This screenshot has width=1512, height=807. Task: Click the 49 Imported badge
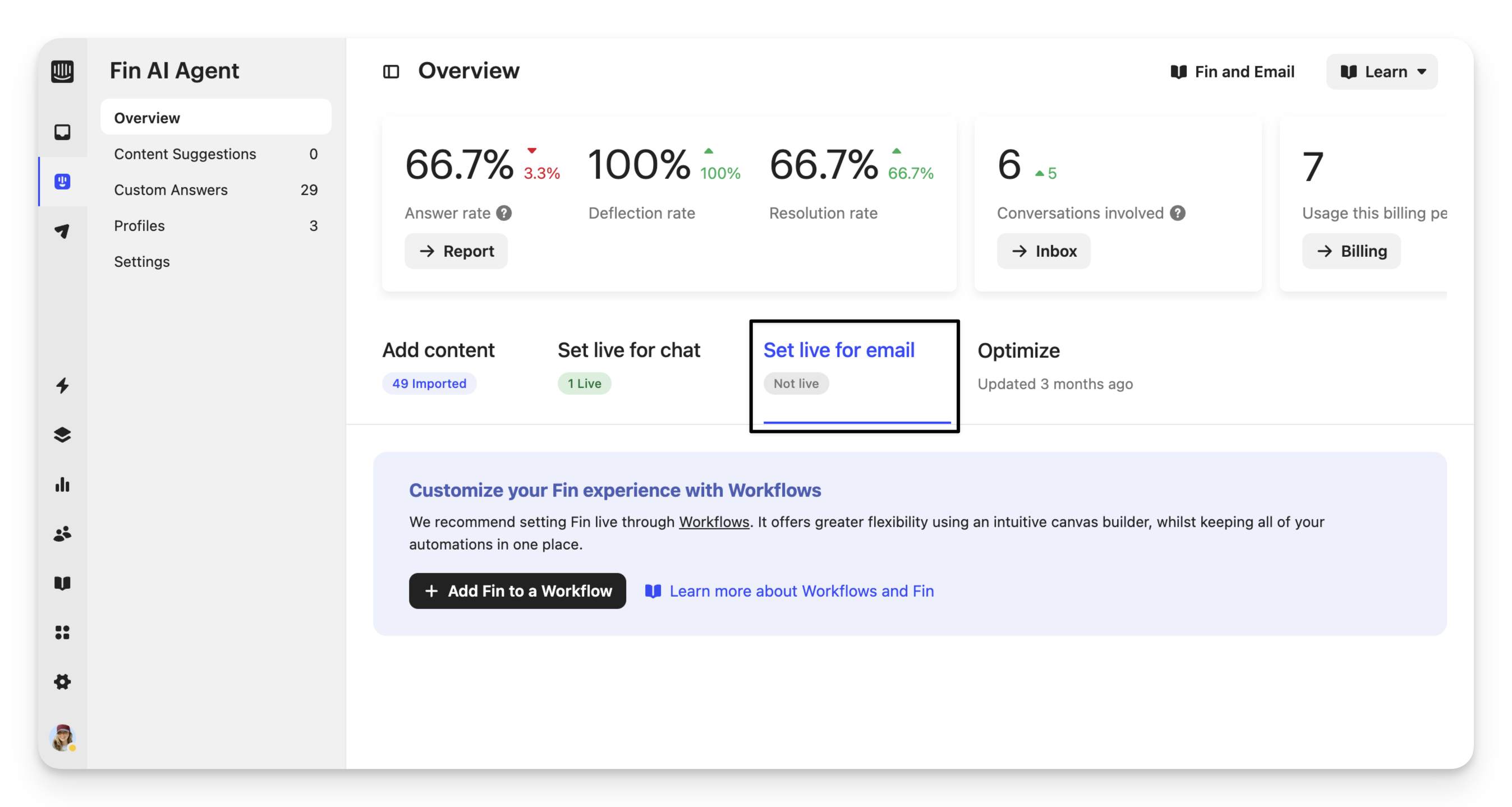pyautogui.click(x=429, y=383)
